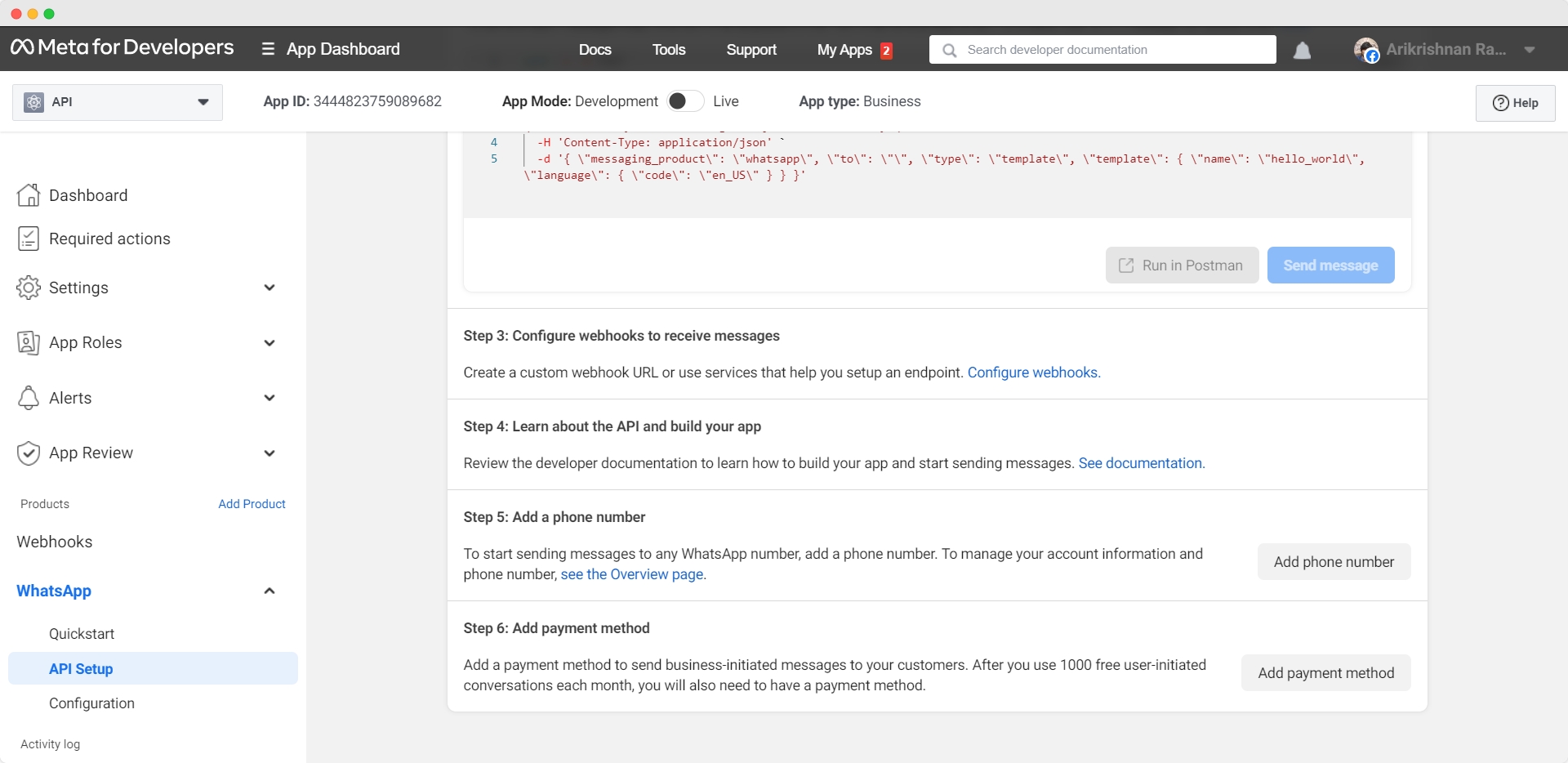Expand the App Roles section chevron
The image size is (1568, 763).
[269, 343]
